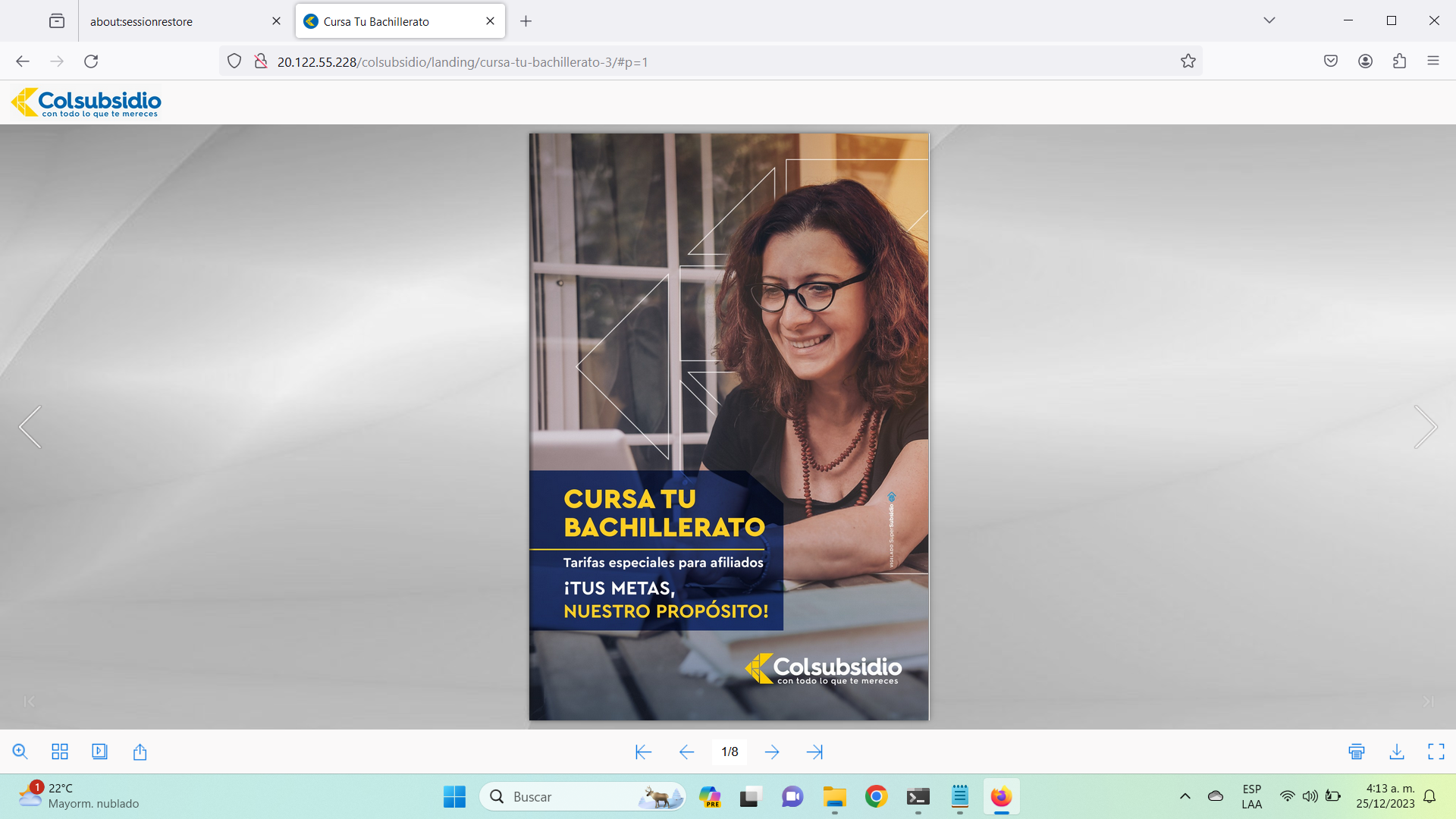The height and width of the screenshot is (819, 1456).
Task: Download the flipbook document
Action: pos(1396,752)
